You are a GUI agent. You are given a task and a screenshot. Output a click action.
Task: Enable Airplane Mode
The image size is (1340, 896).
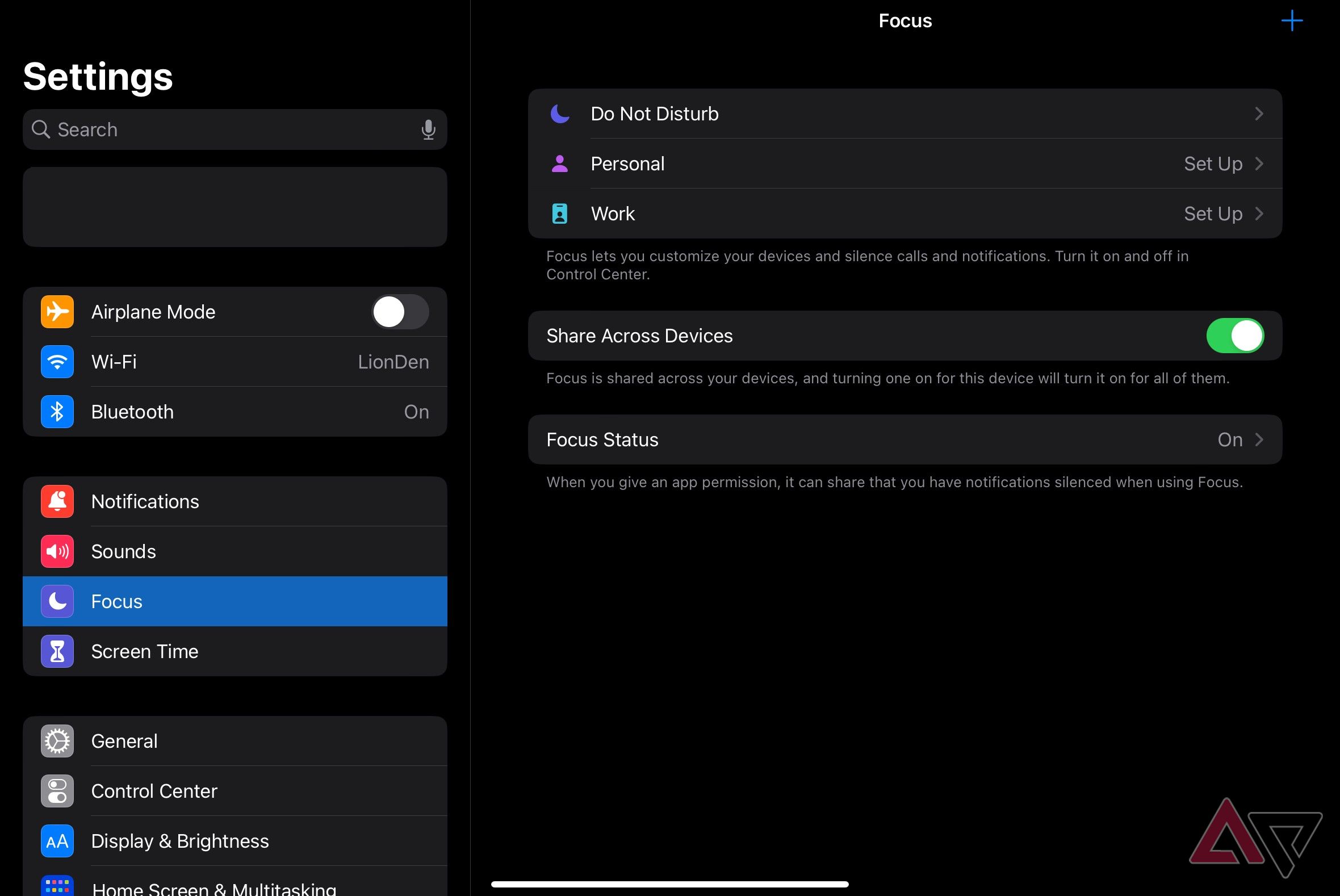400,312
